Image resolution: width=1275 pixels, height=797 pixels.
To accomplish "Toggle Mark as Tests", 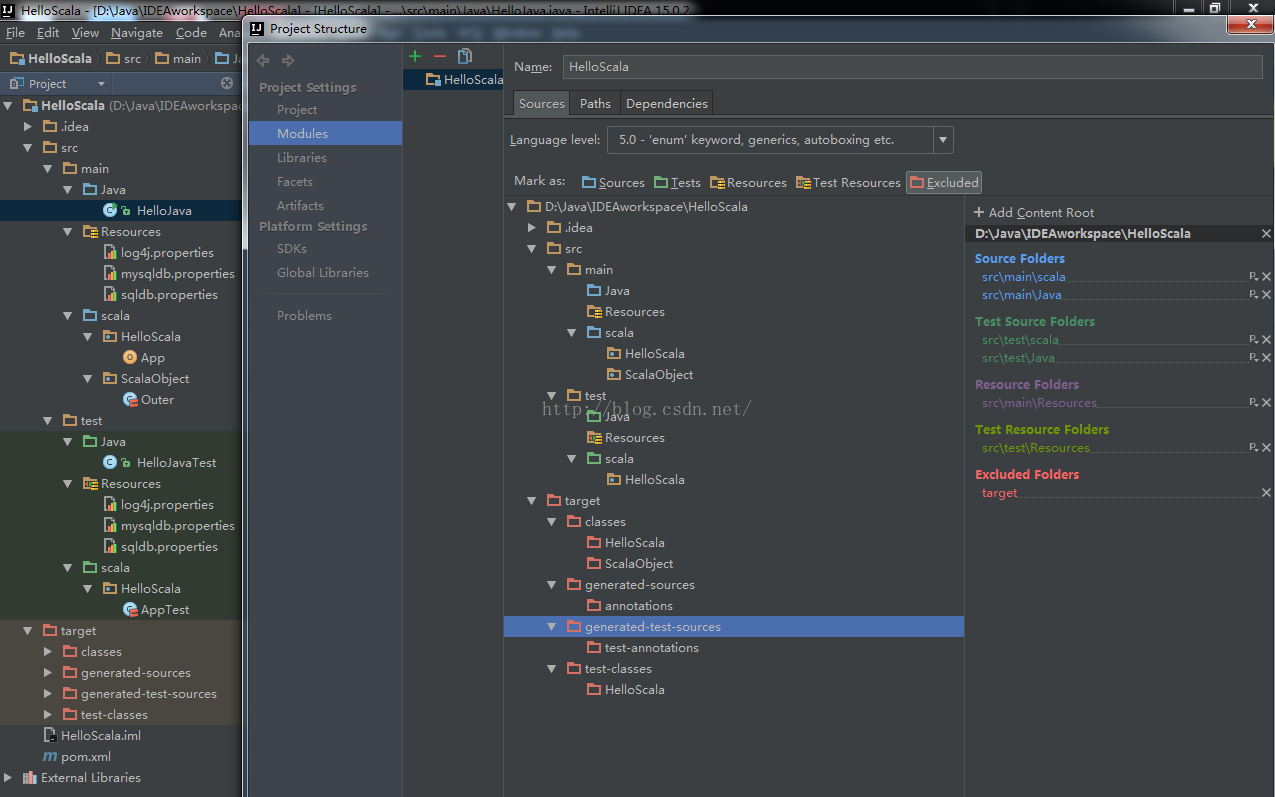I will [x=677, y=182].
